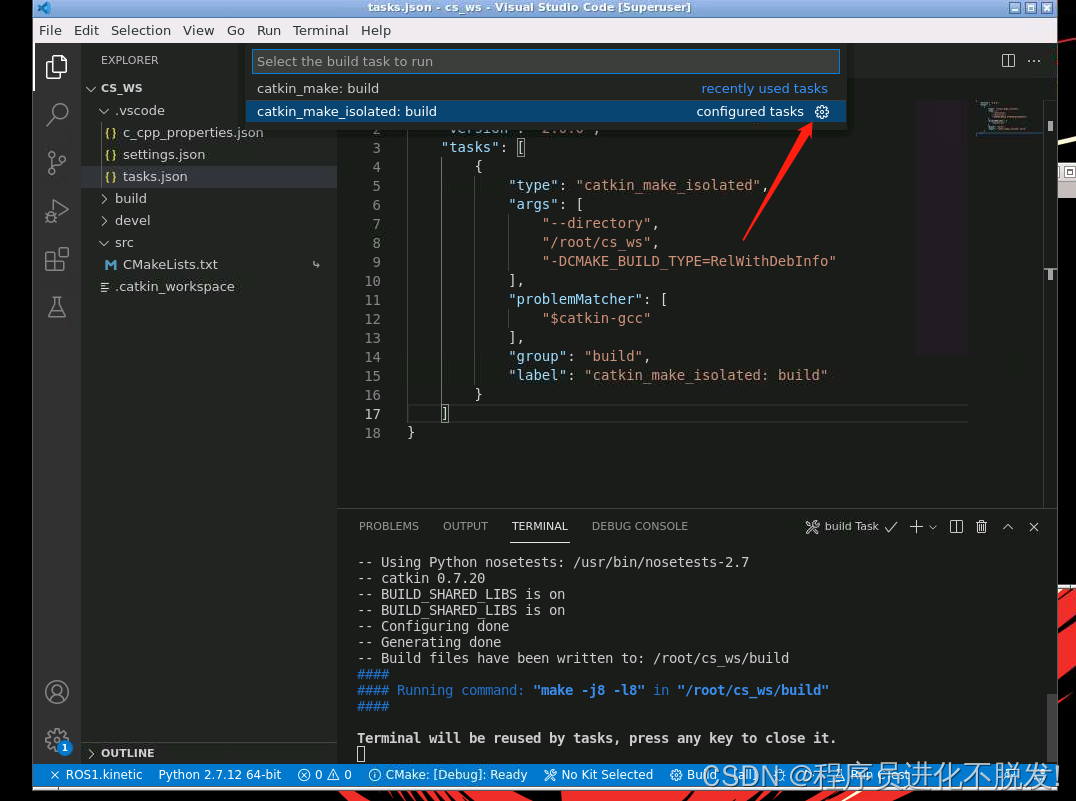Click the "group": "build" line
This screenshot has height=801, width=1076.
point(578,356)
